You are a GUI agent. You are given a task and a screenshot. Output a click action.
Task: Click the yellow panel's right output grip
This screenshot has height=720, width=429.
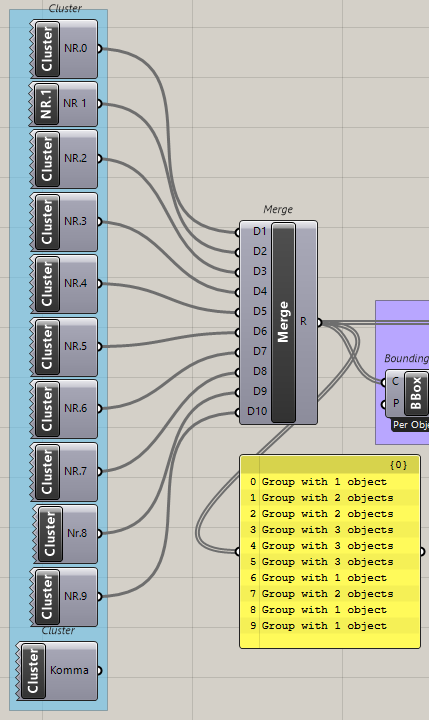tap(422, 551)
